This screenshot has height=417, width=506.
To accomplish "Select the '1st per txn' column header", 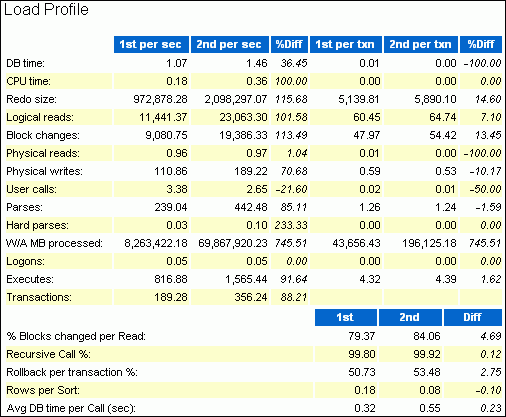I will 346,44.
